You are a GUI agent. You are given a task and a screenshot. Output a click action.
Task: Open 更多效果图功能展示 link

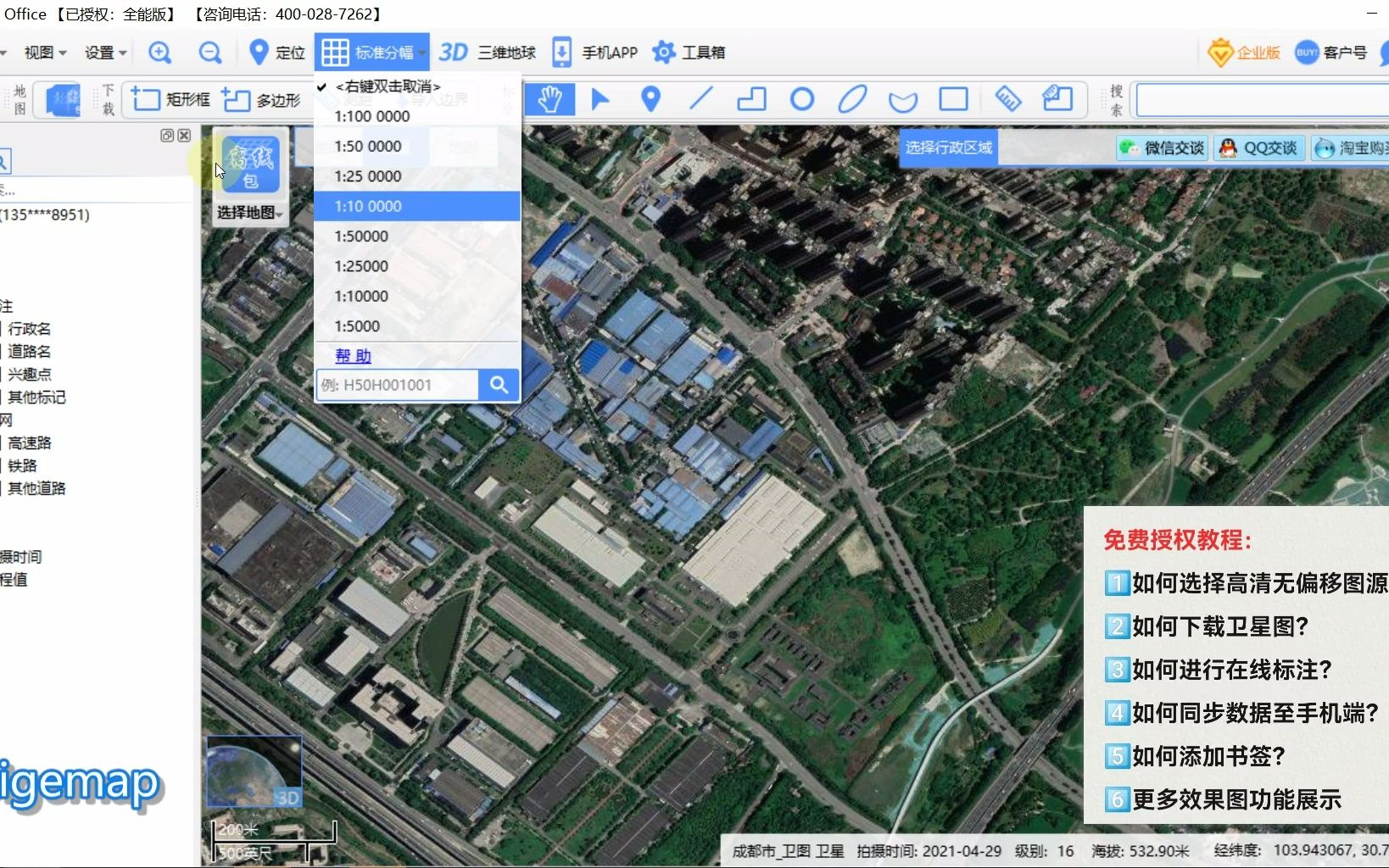[x=1223, y=799]
